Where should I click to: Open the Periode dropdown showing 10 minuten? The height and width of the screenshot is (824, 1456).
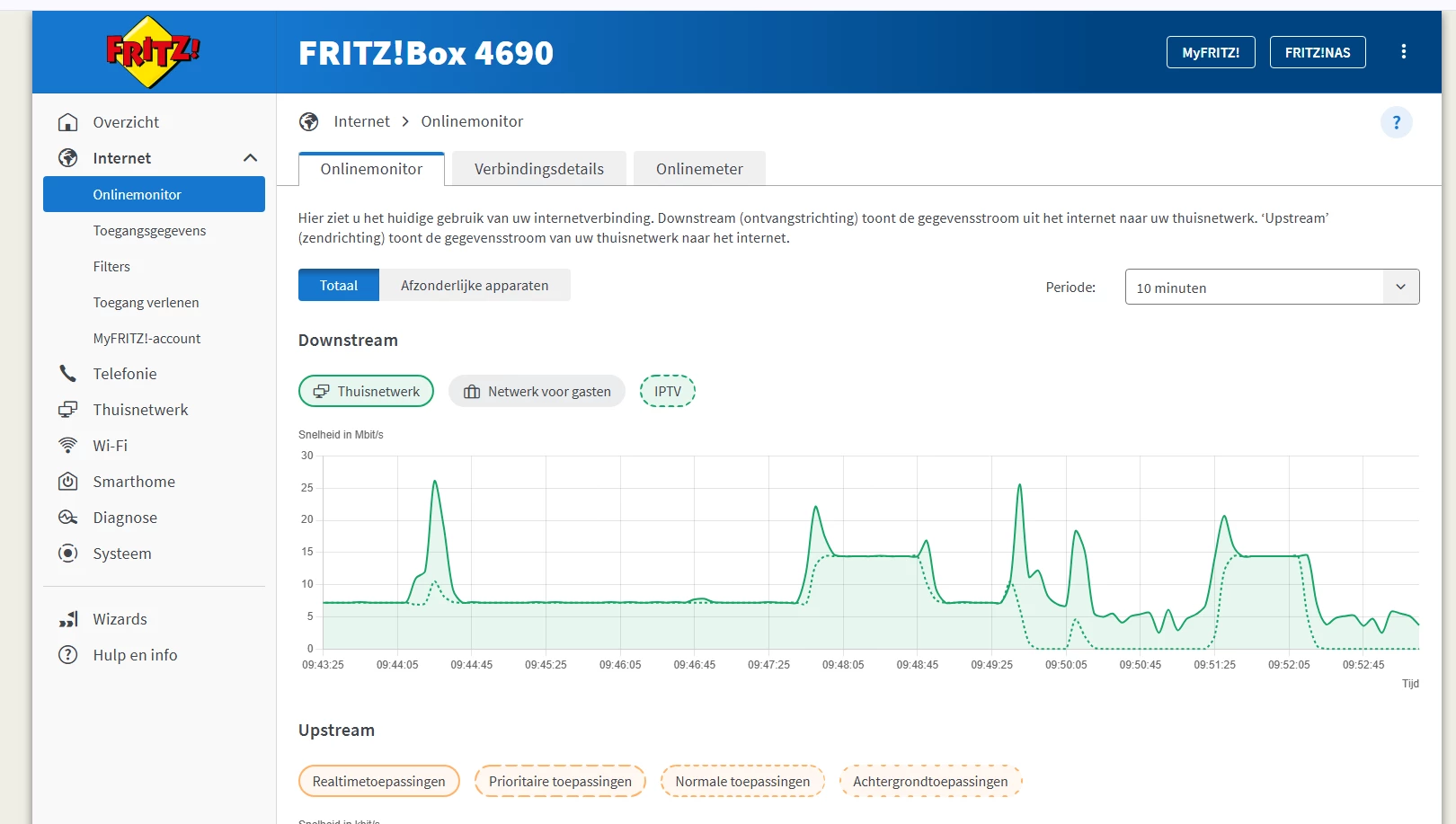tap(1272, 287)
